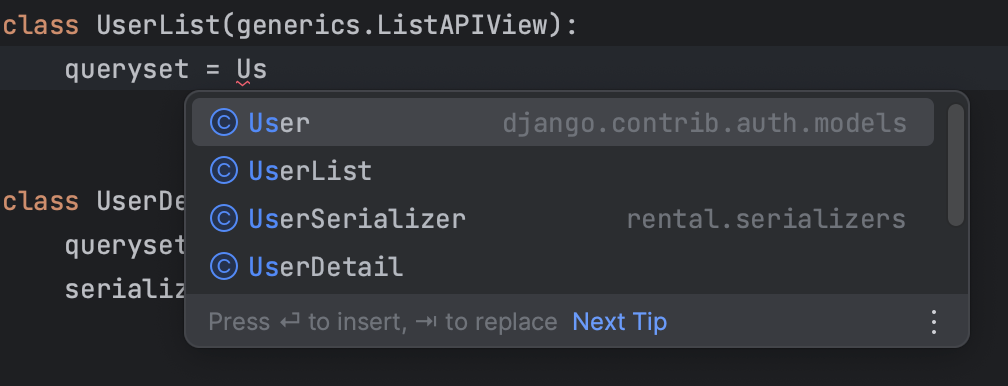This screenshot has width=1008, height=386.
Task: Click the partially hidden UserDe class name
Action: (141, 201)
